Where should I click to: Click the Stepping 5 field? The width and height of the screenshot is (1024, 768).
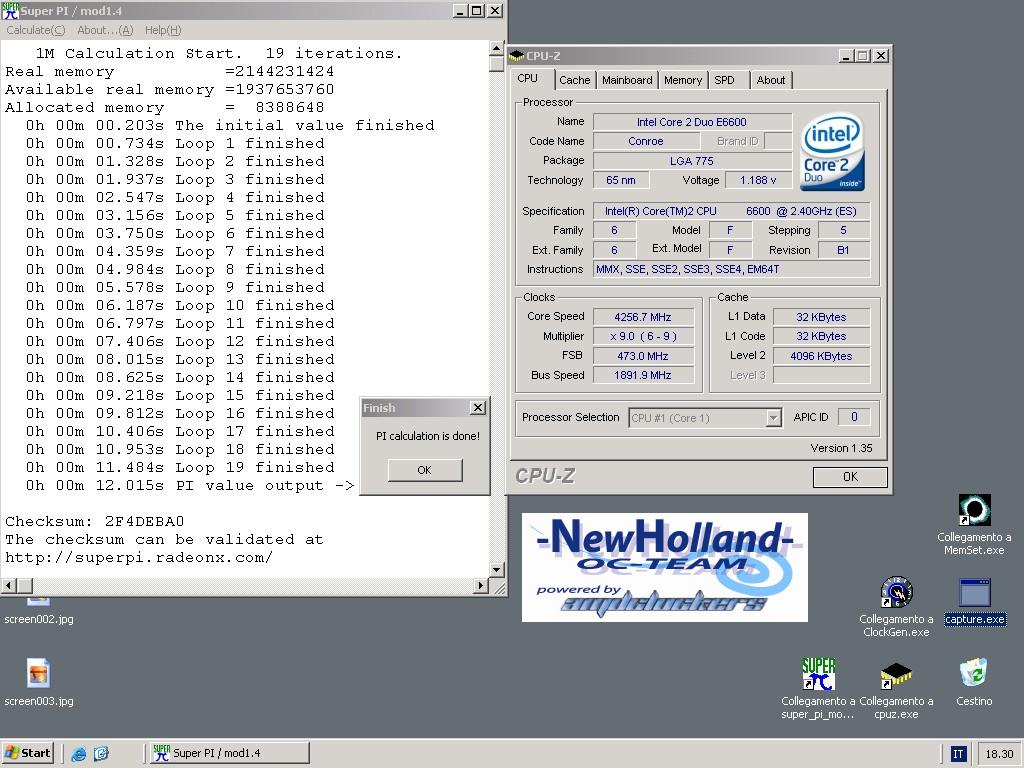pos(843,230)
